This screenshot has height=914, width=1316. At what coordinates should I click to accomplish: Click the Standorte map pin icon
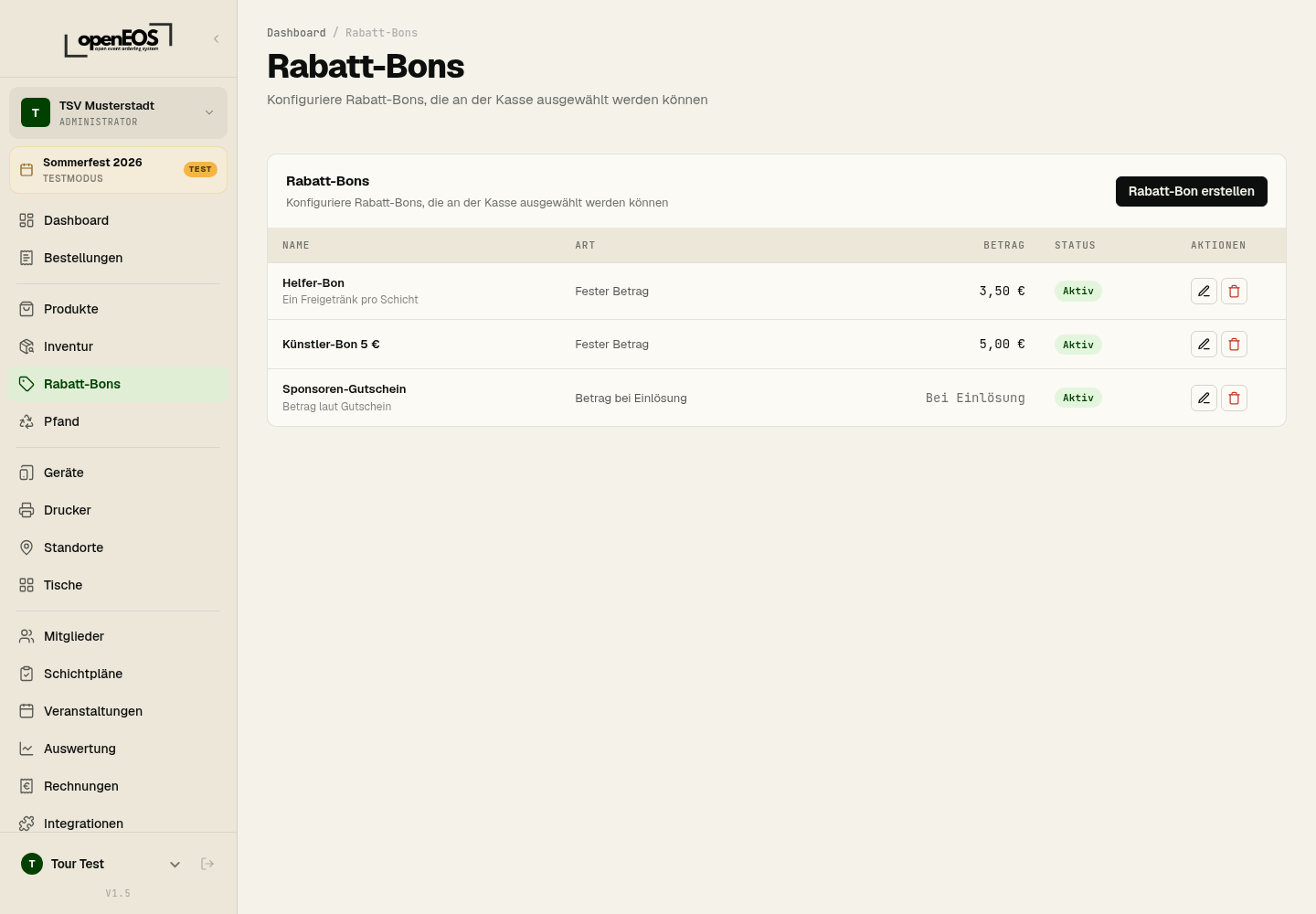pos(27,547)
